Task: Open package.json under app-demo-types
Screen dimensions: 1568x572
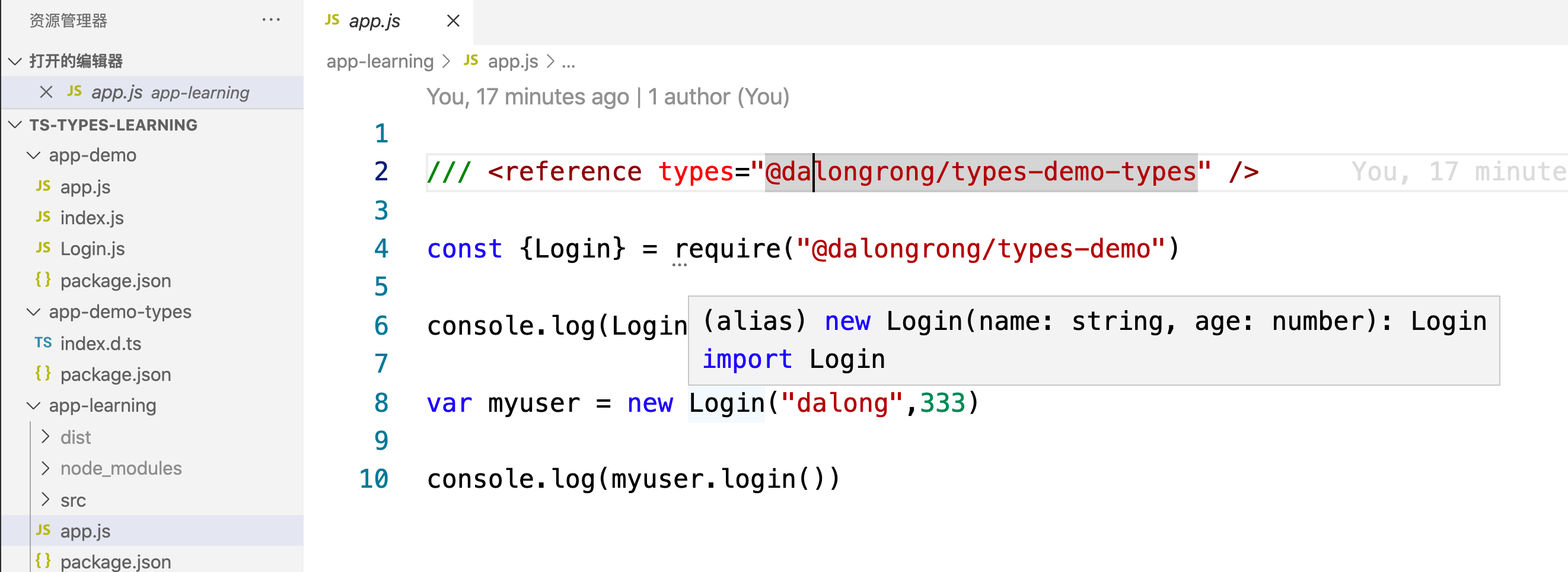Action: (152, 374)
